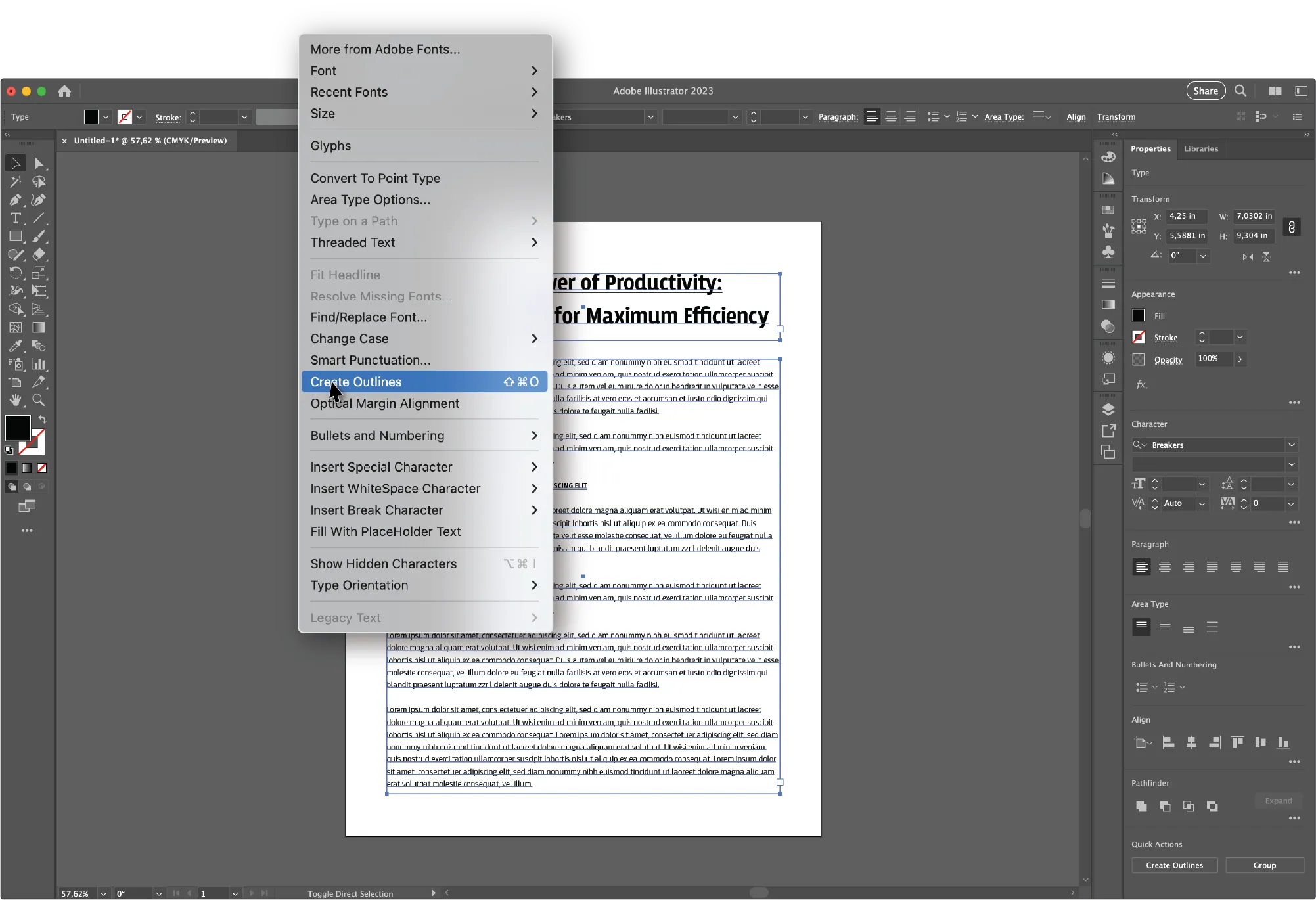Select the Type tool
This screenshot has width=1316, height=900.
click(15, 218)
